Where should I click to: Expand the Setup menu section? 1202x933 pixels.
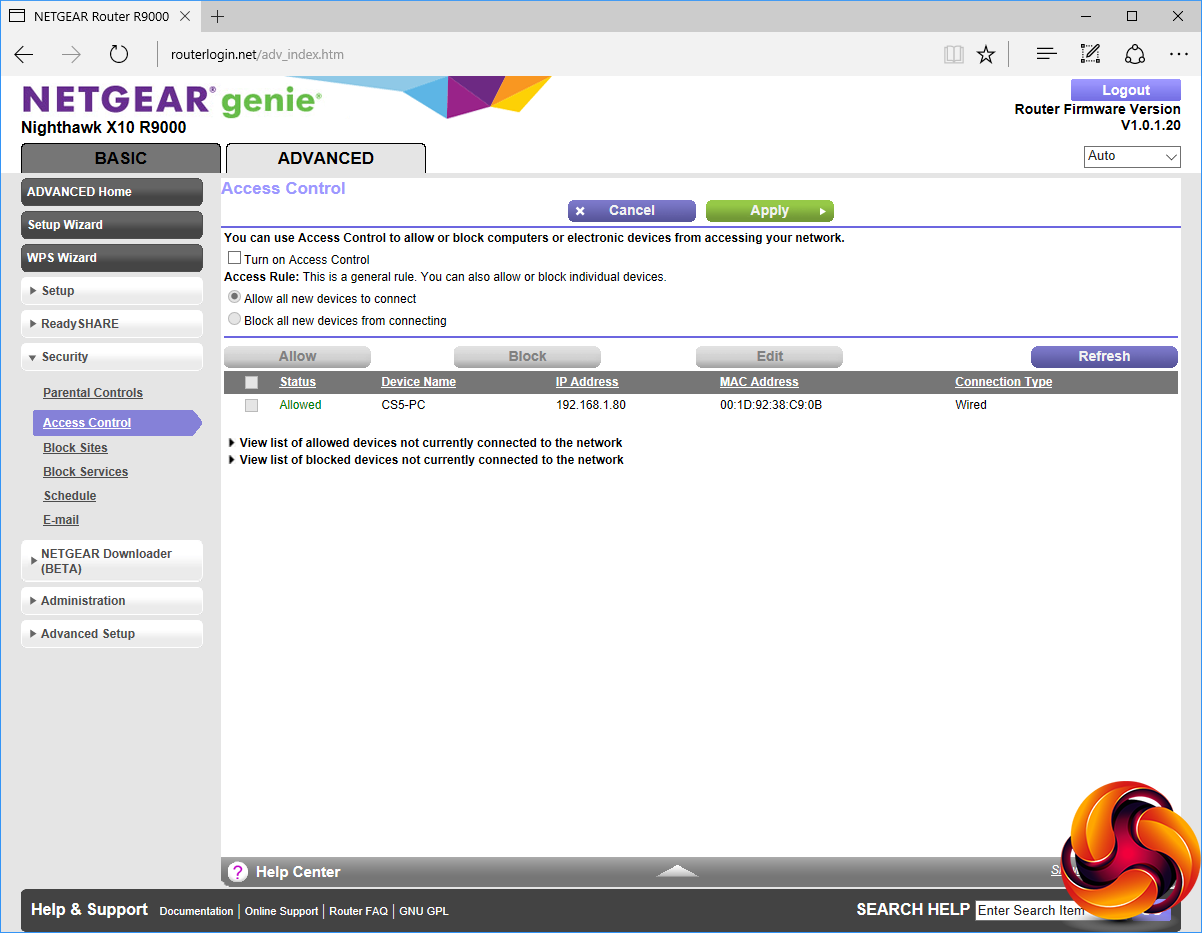tap(112, 291)
